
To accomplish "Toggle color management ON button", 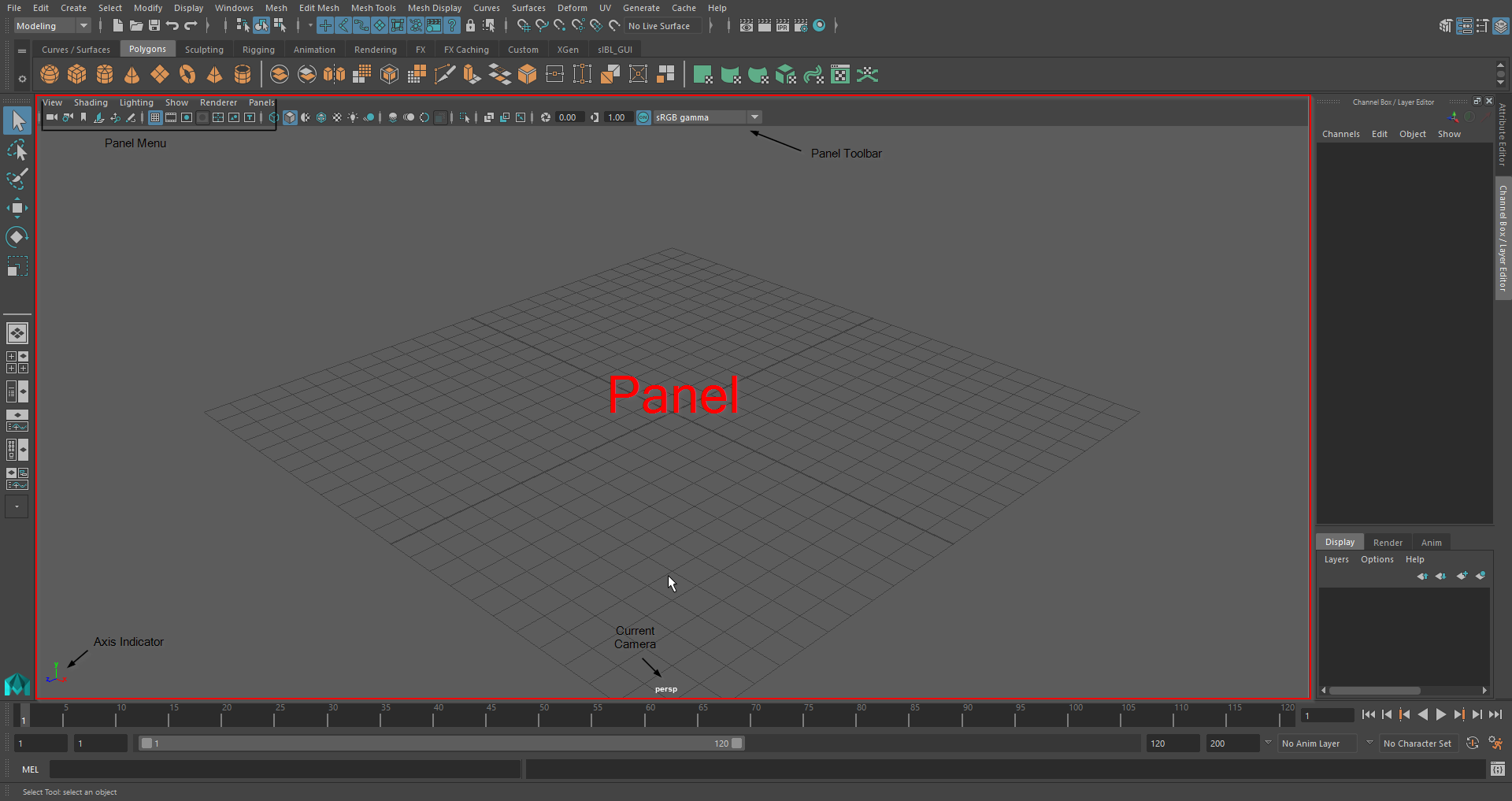I will click(x=643, y=117).
